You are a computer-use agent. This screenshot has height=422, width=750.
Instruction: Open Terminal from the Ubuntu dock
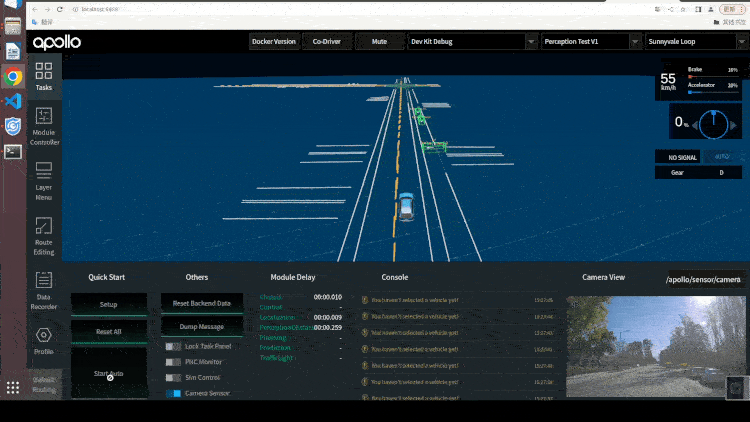(13, 152)
